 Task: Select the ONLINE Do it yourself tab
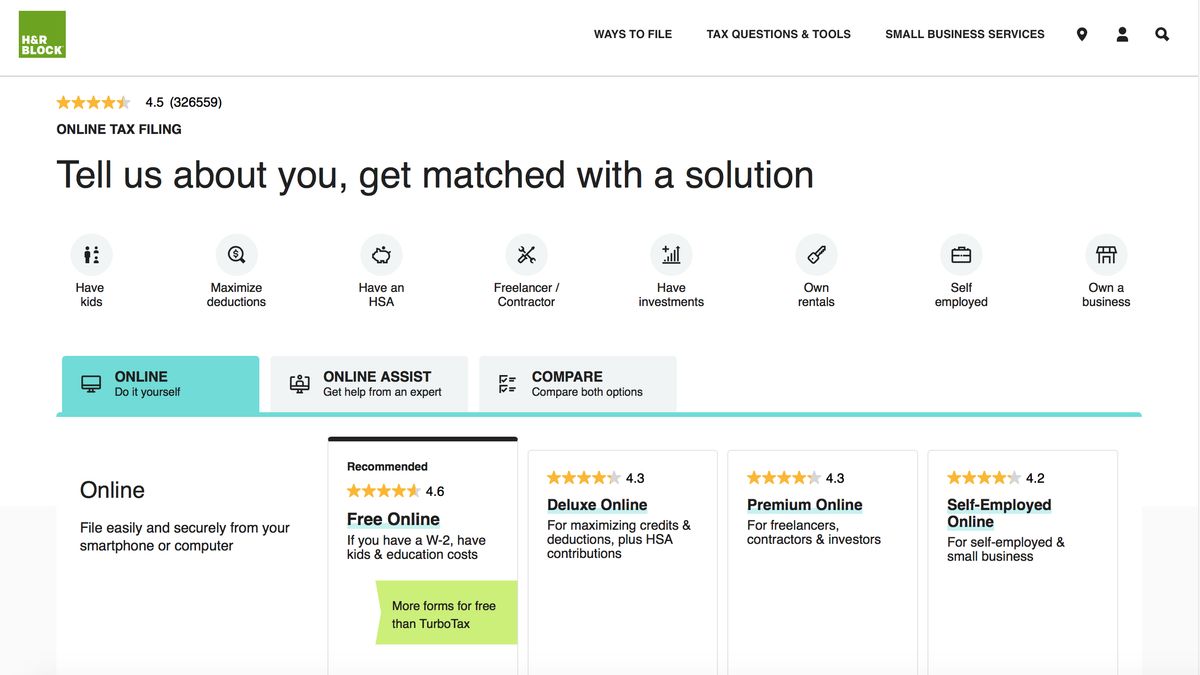click(x=160, y=383)
